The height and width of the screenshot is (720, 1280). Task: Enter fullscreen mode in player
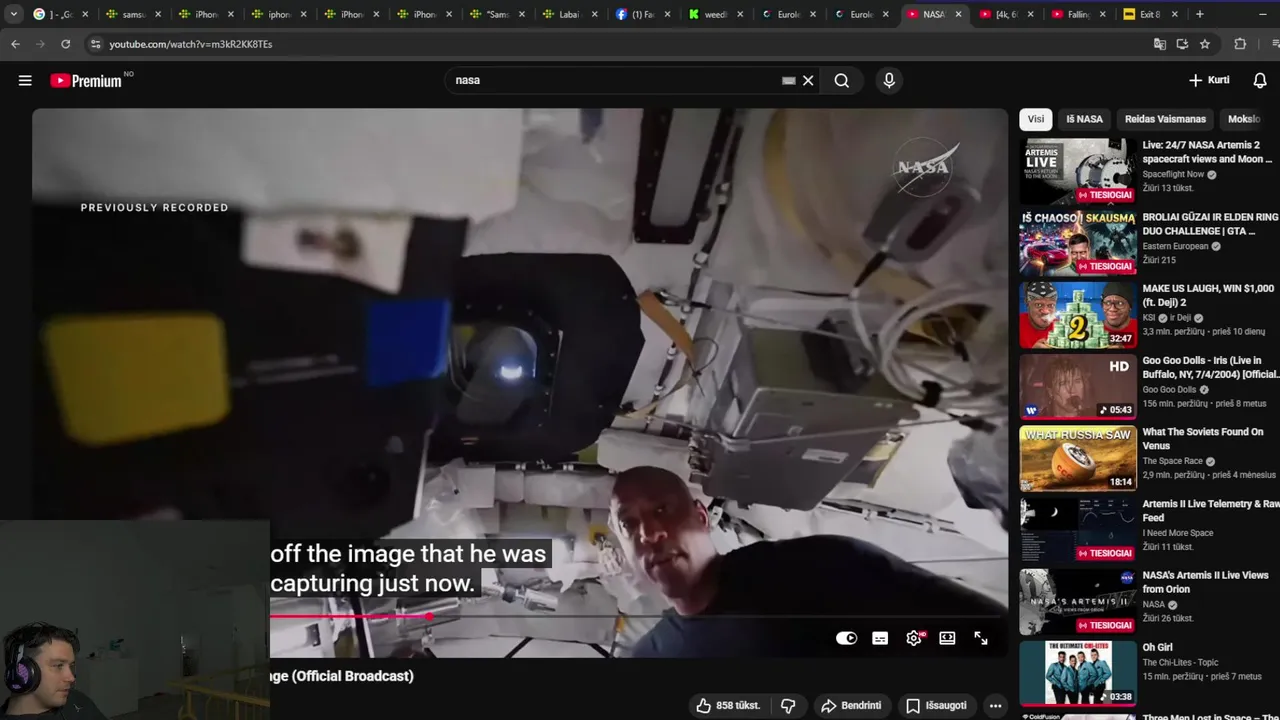(981, 638)
